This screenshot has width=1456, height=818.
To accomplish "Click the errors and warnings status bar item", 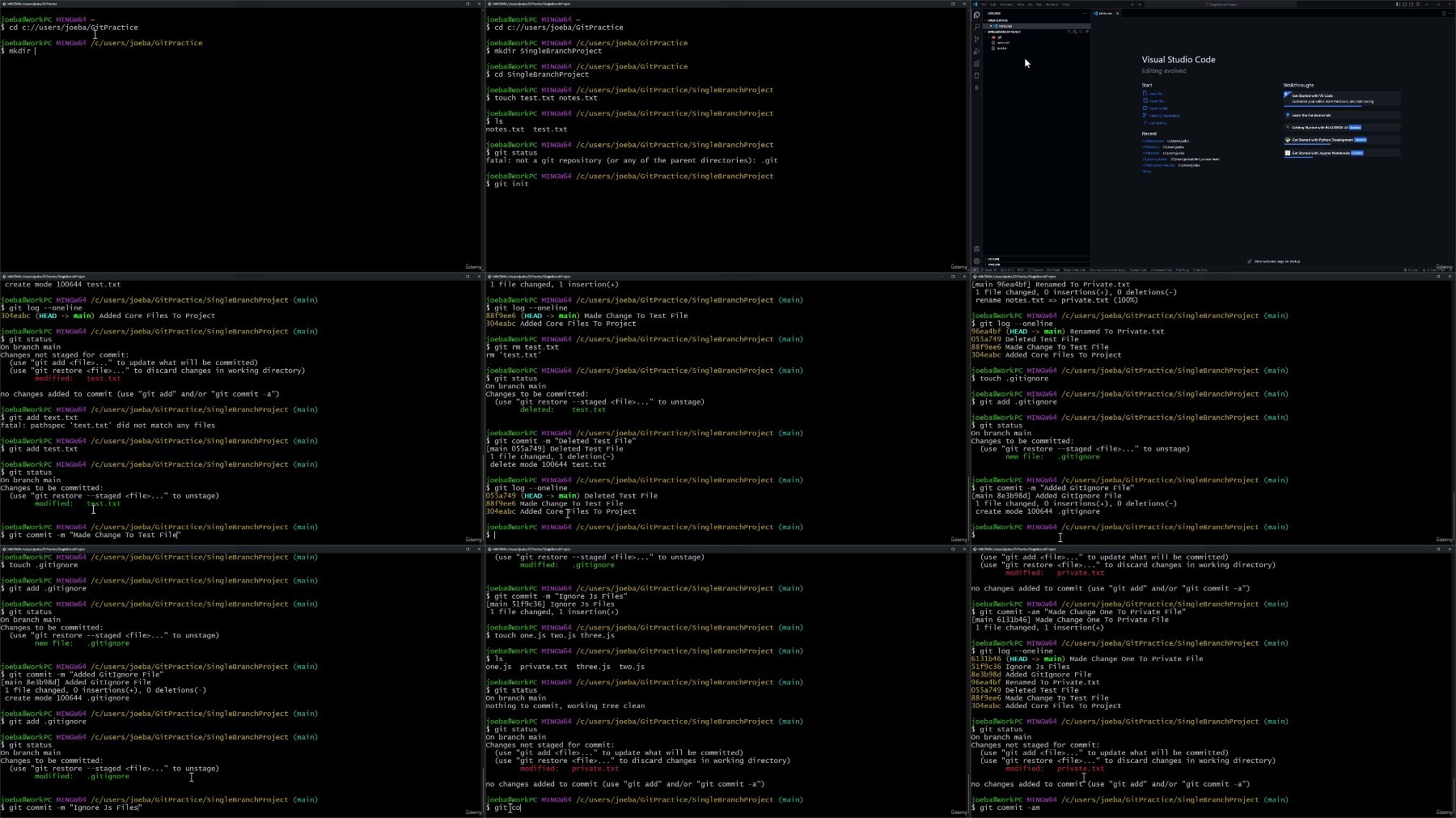I will coord(1007,269).
